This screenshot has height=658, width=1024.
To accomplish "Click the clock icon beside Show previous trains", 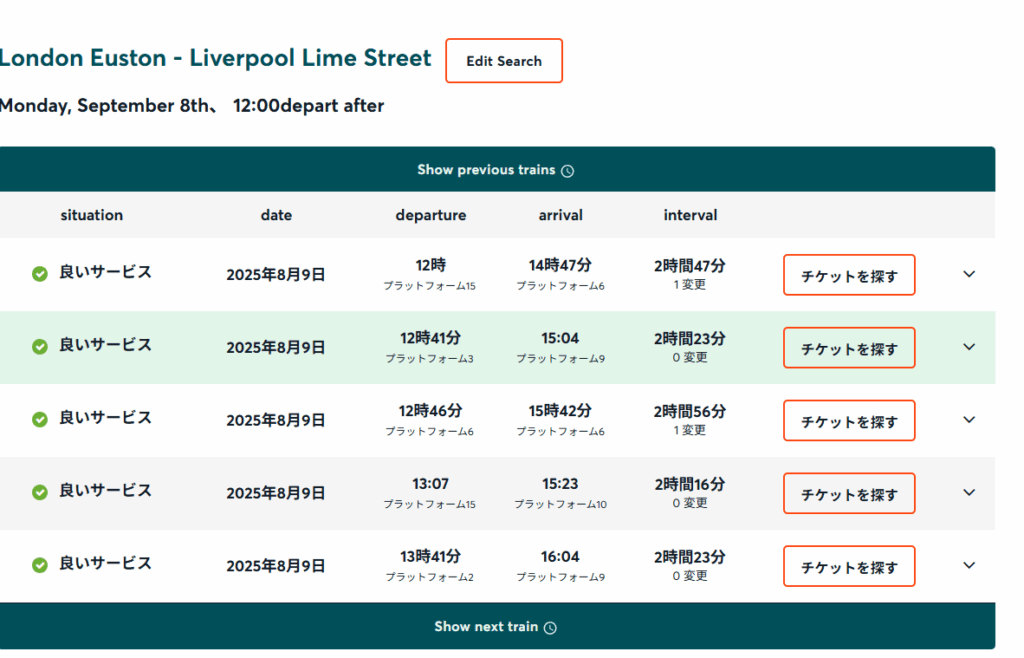I will pos(568,171).
